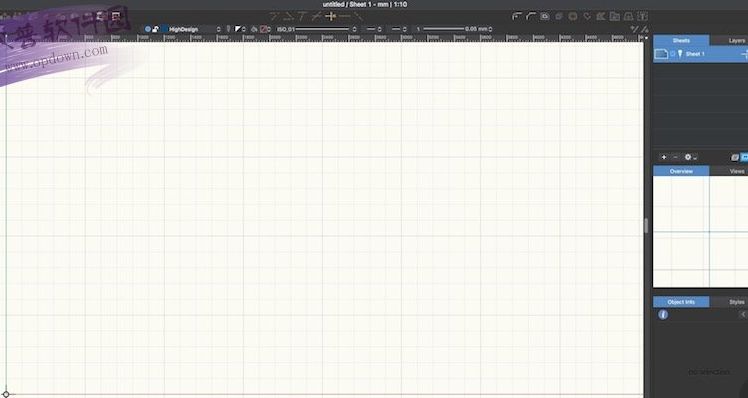Click the blue layer color swatch beside HighDesign
The image size is (748, 398).
tap(164, 29)
